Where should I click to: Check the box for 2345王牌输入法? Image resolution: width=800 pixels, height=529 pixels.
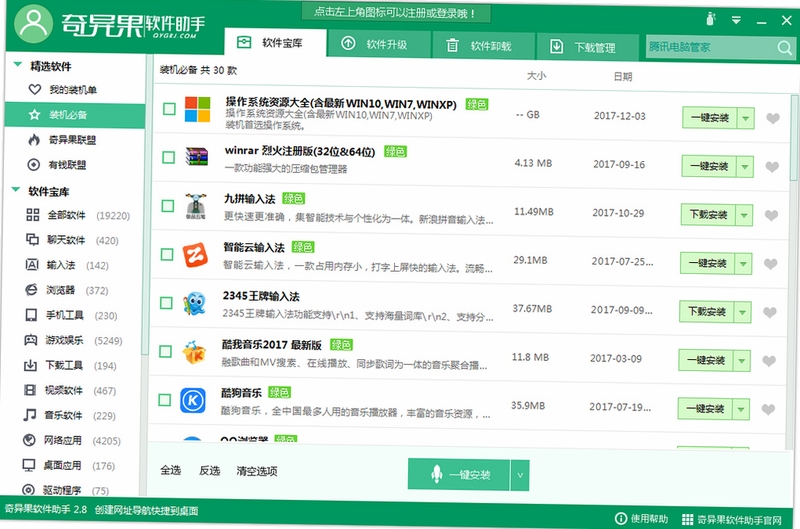tap(166, 303)
